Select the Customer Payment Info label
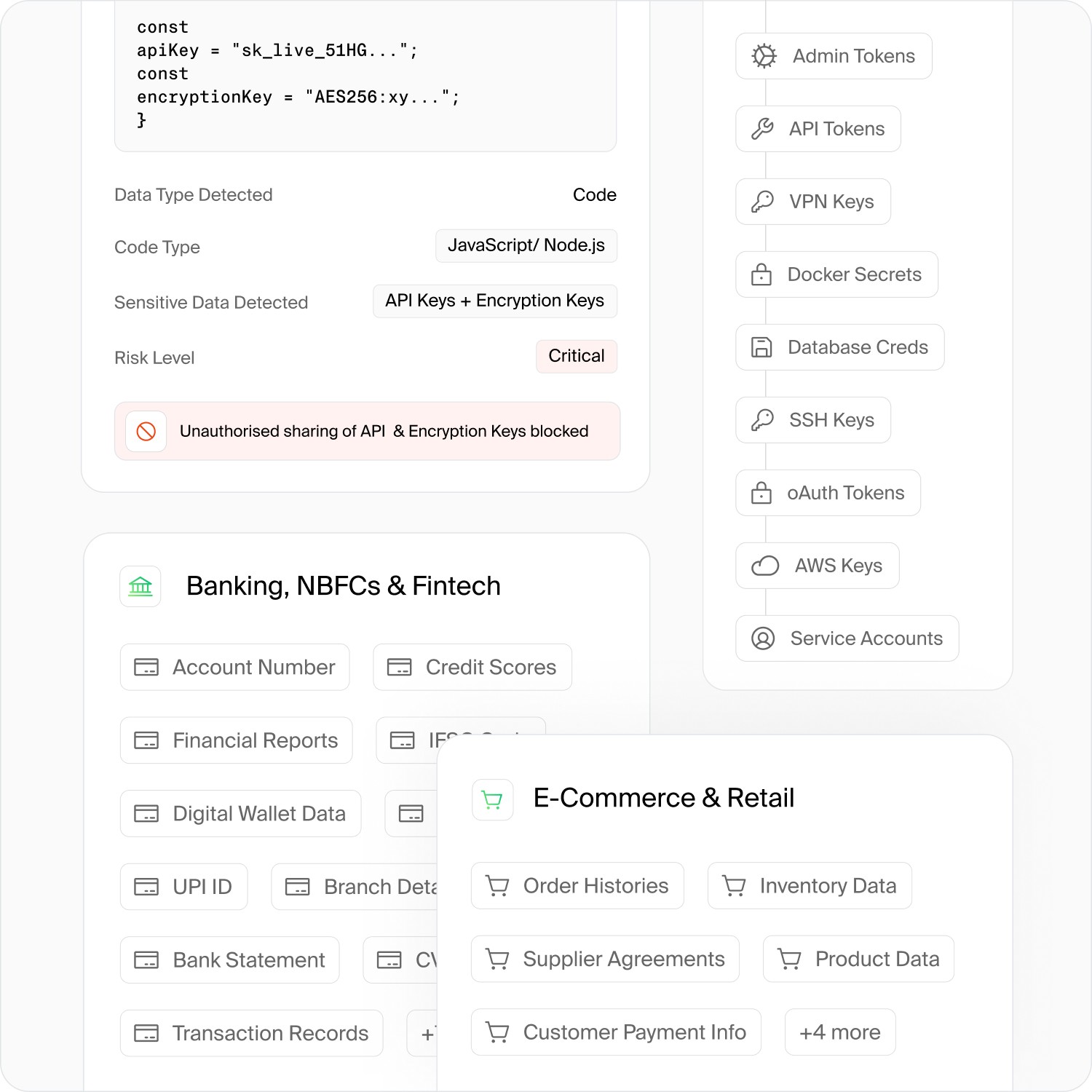 [x=635, y=1032]
